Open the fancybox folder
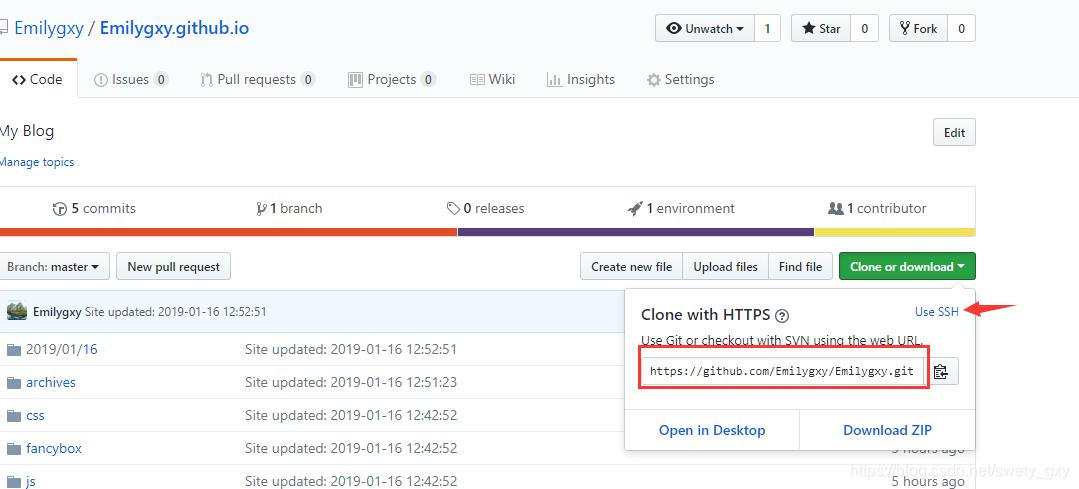Viewport: 1079px width, 489px height. pos(54,448)
